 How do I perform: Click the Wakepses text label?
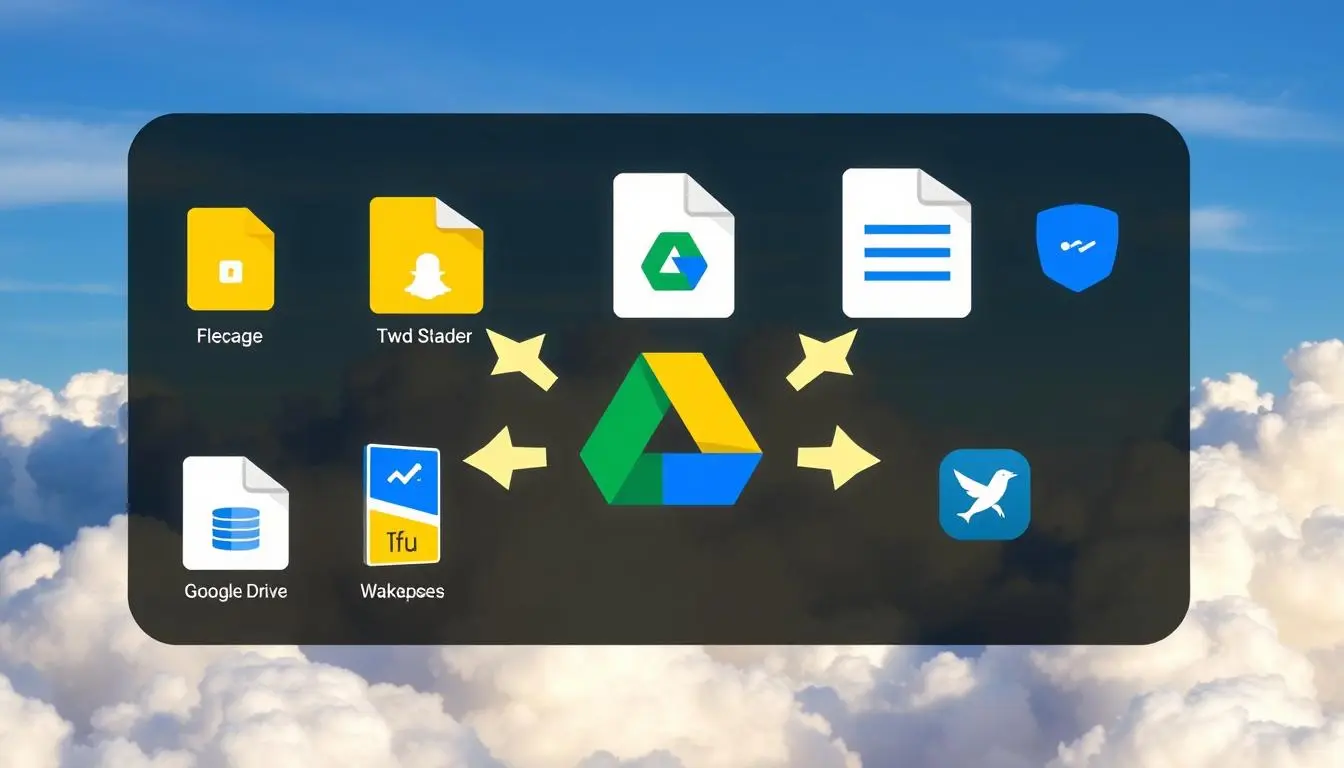pyautogui.click(x=402, y=591)
